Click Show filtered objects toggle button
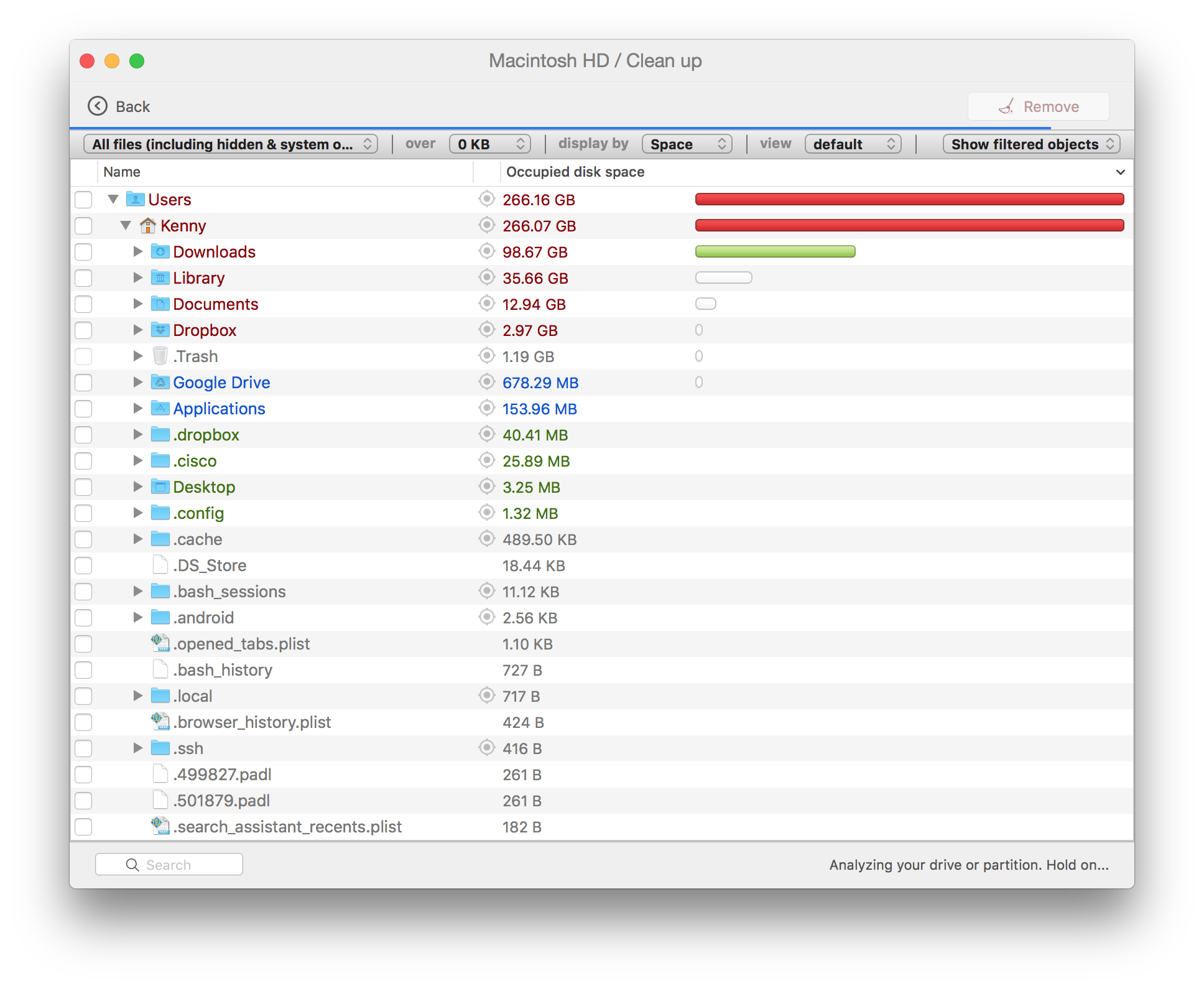The image size is (1204, 988). click(1031, 144)
